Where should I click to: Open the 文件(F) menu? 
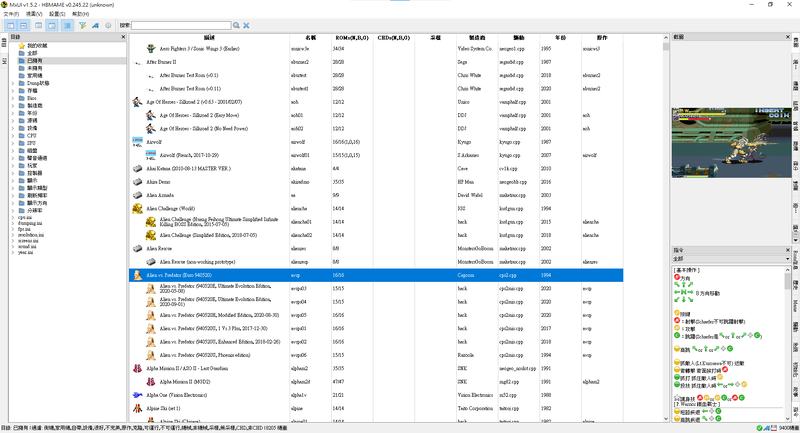click(11, 14)
